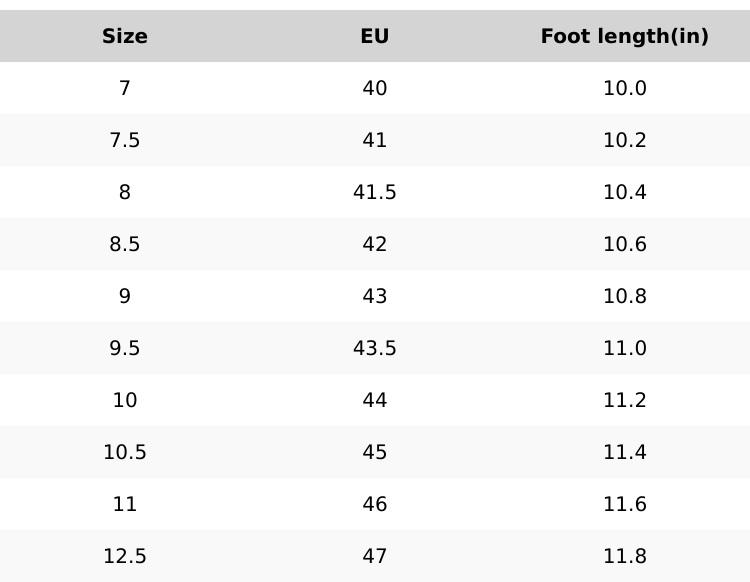Select EU value 41.5
The width and height of the screenshot is (750, 582).
[x=375, y=192]
